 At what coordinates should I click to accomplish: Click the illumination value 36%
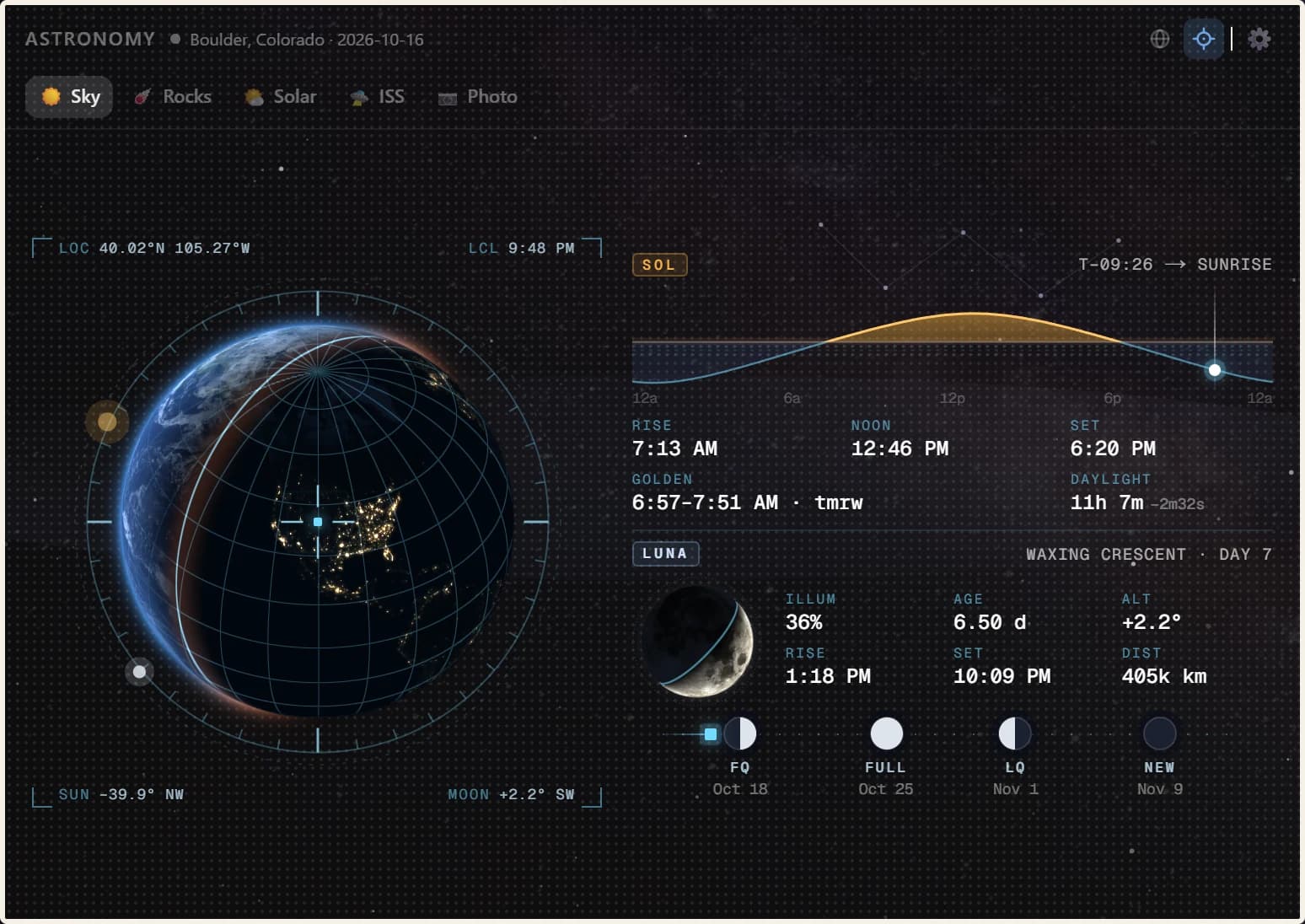803,622
